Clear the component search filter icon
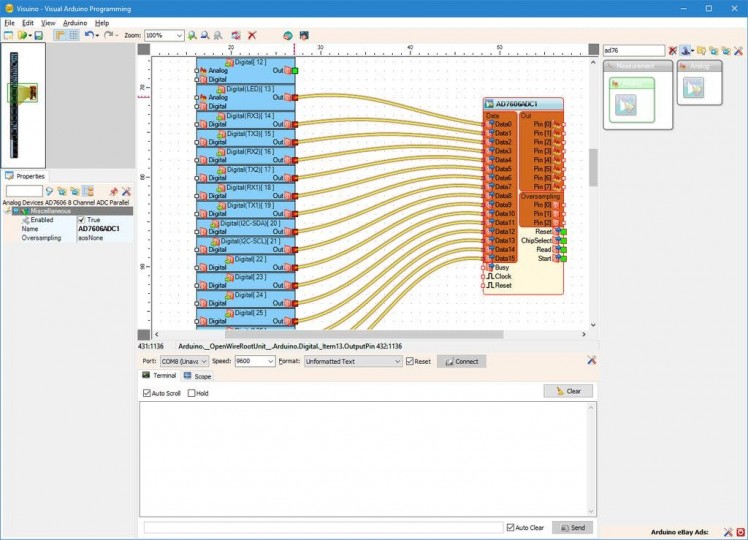This screenshot has width=748, height=540. pos(673,50)
